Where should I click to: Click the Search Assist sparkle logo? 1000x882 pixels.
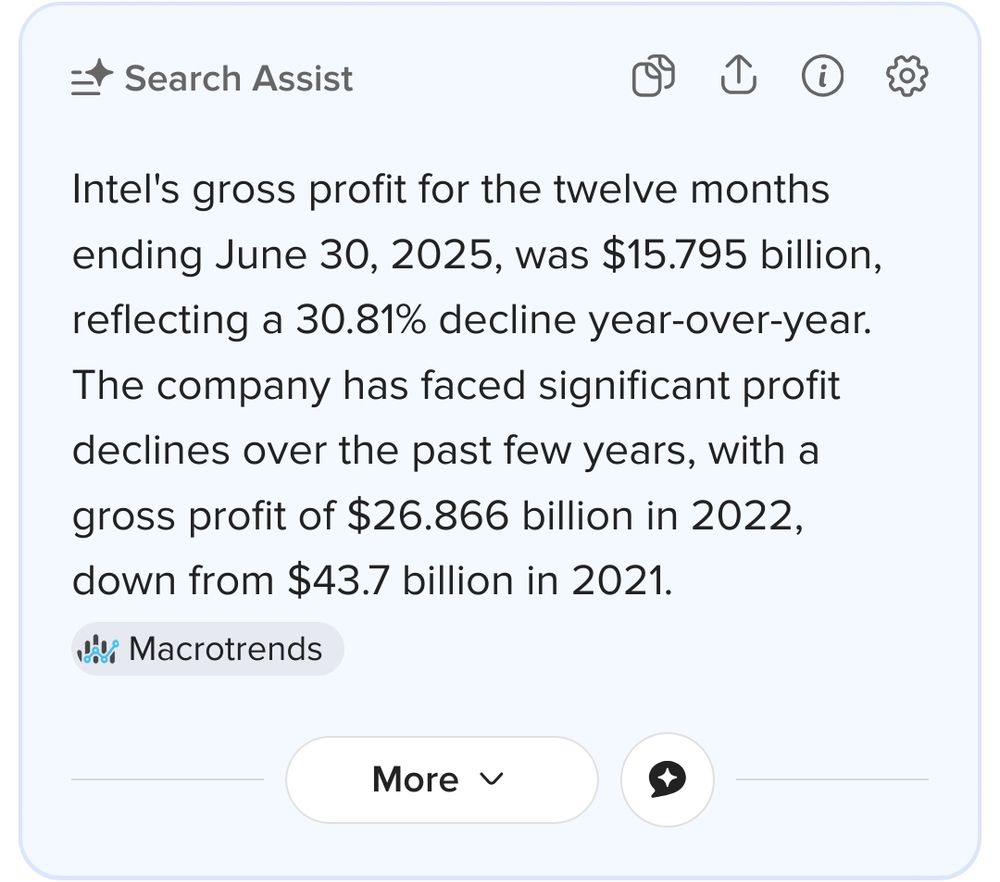92,77
